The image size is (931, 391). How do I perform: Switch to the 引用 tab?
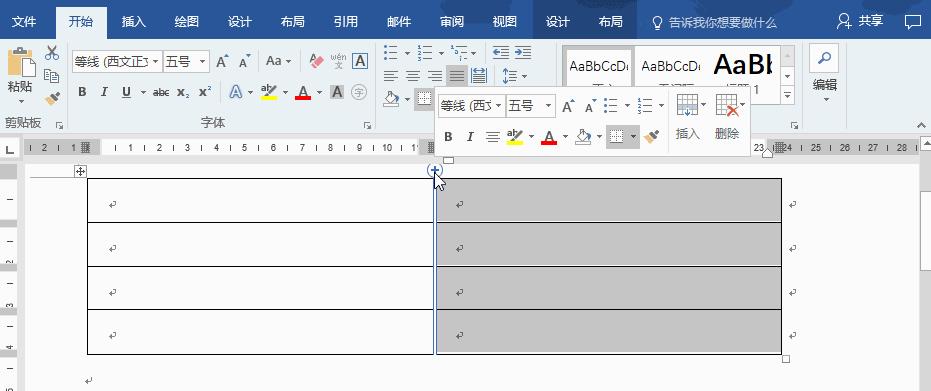[x=346, y=22]
